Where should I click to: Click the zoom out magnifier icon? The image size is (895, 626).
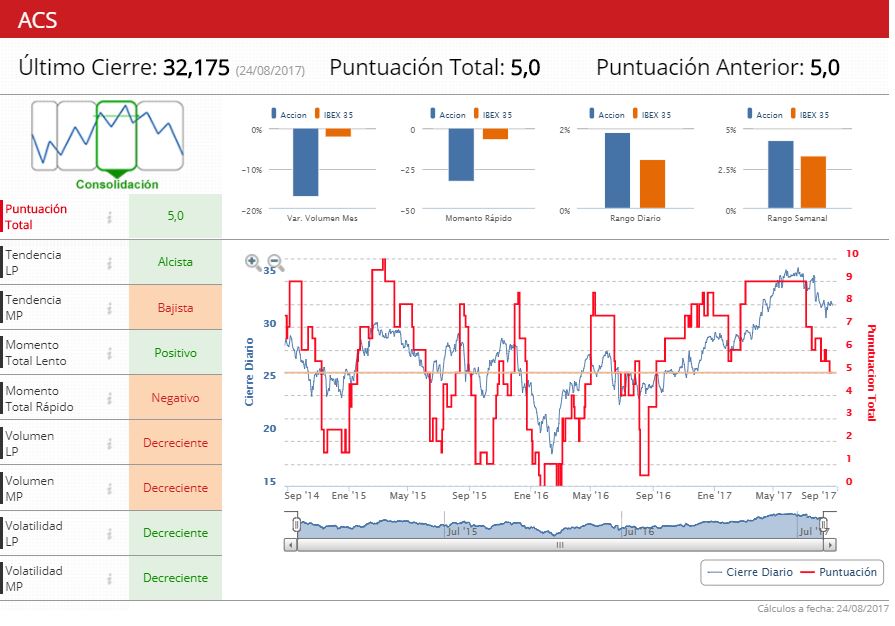pos(276,262)
